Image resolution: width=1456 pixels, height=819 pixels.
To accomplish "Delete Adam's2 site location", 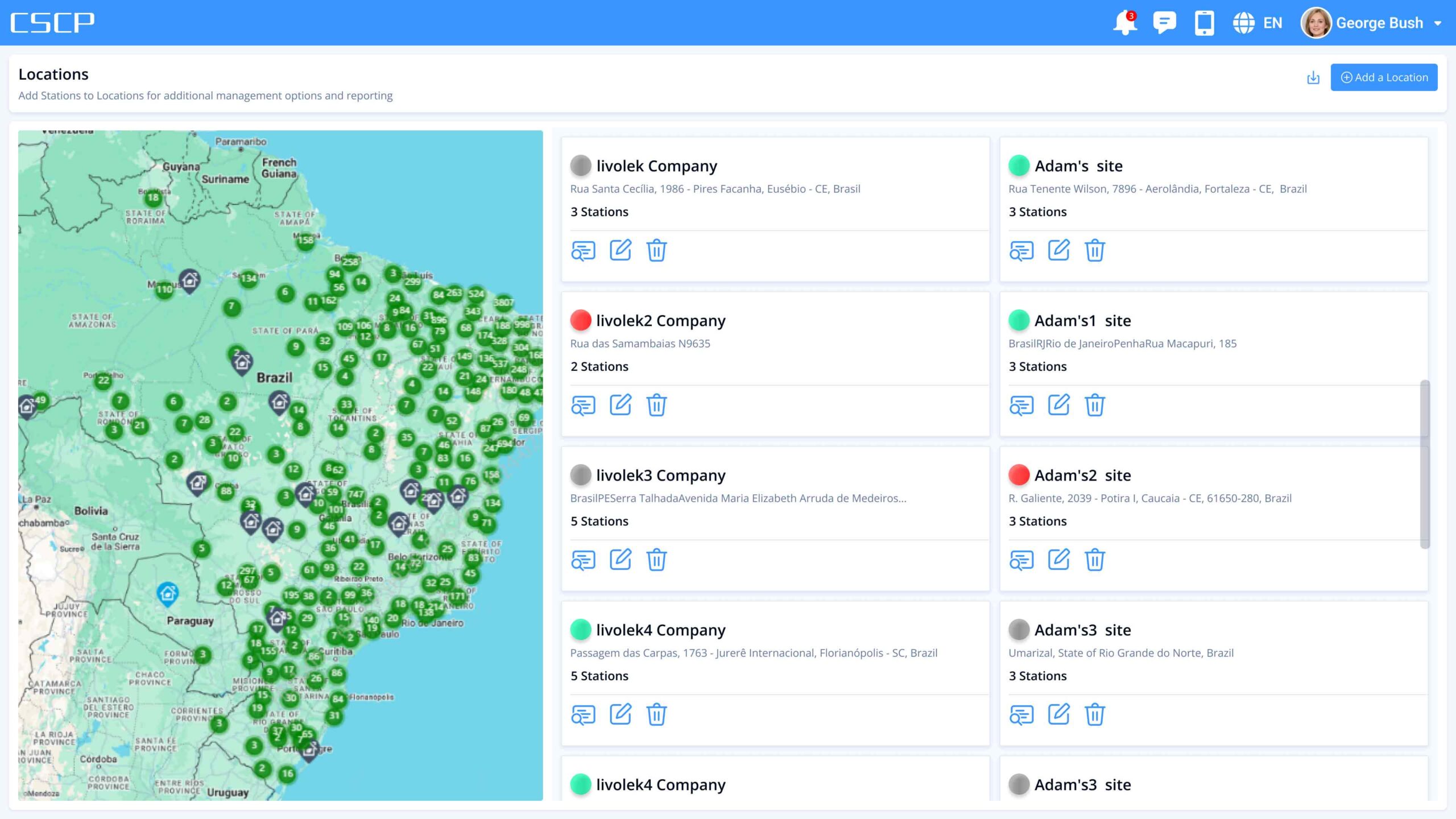I will (1095, 560).
